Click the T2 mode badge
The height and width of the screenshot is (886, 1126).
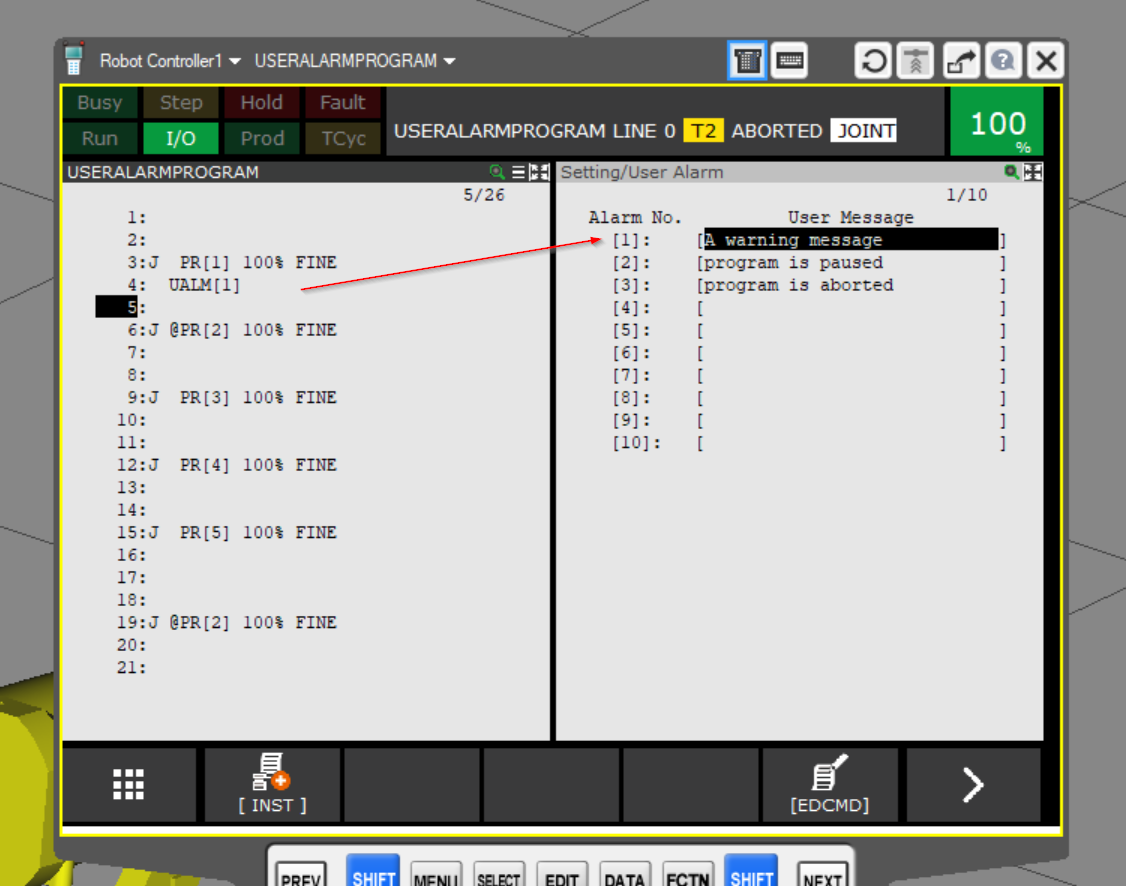coord(703,131)
